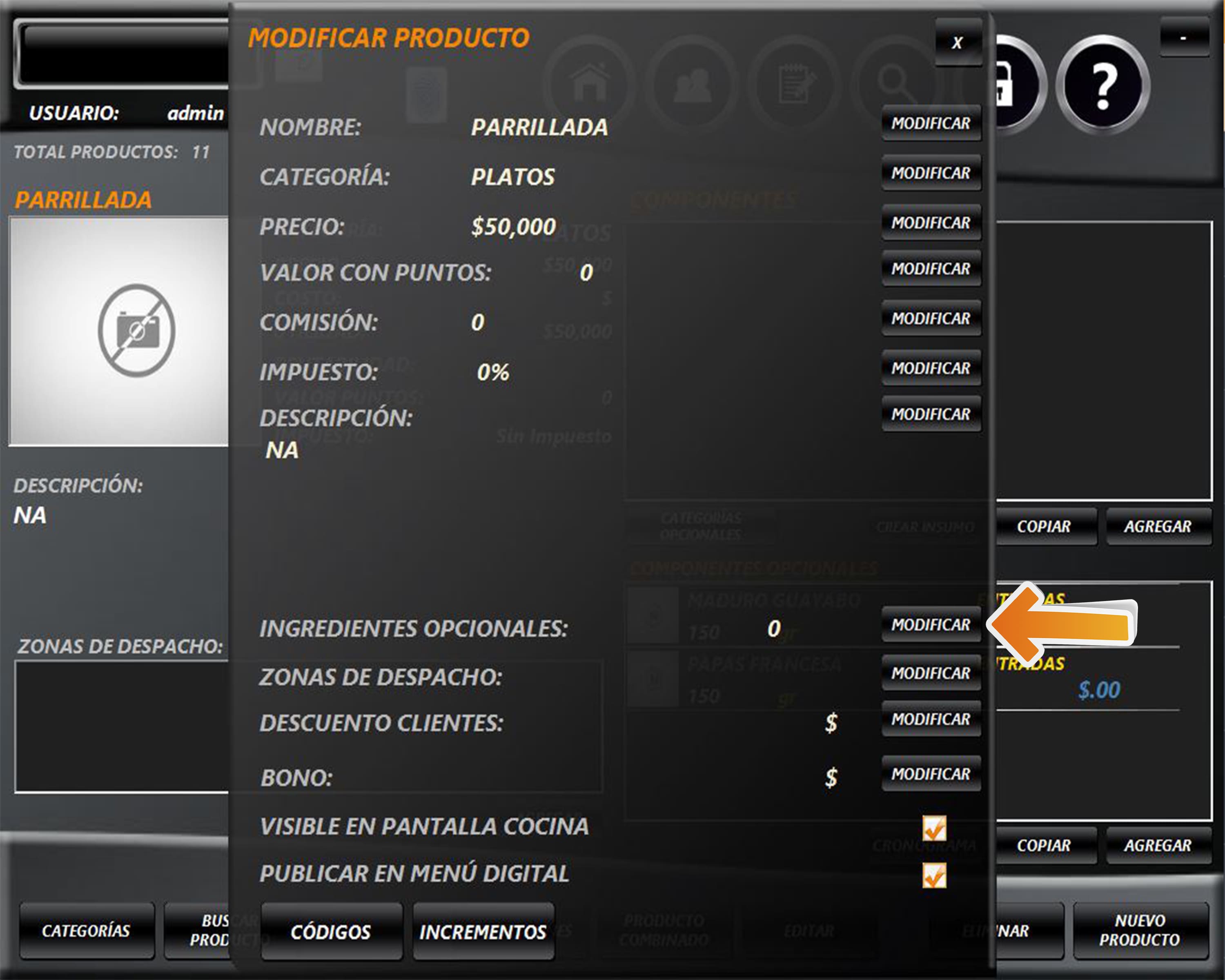Open the Códigos section

331,932
